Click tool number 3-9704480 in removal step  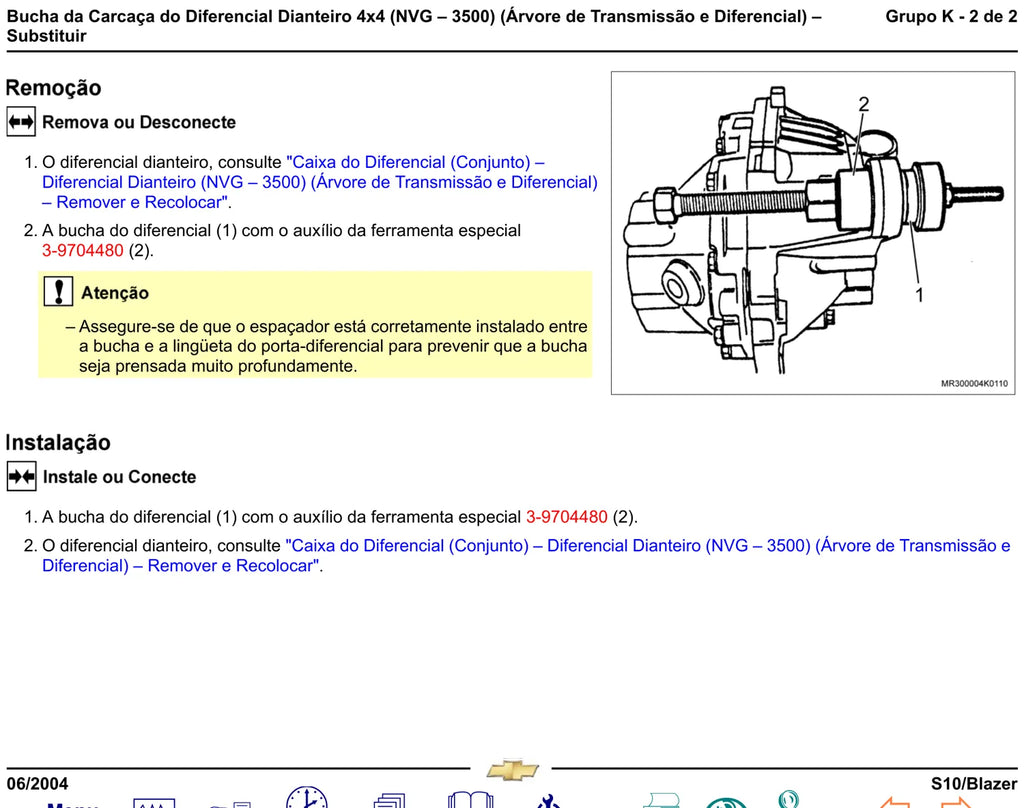click(83, 250)
